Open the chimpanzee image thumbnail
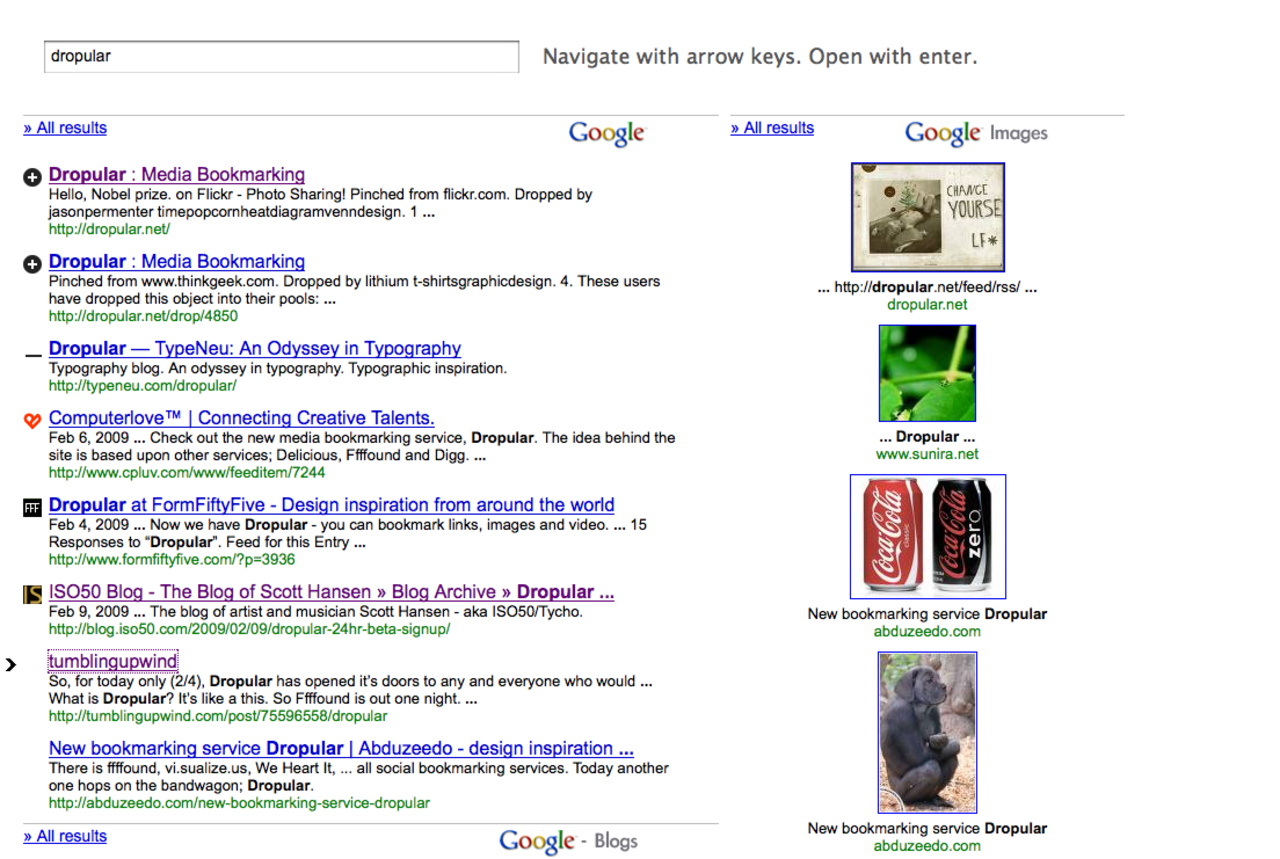 927,732
